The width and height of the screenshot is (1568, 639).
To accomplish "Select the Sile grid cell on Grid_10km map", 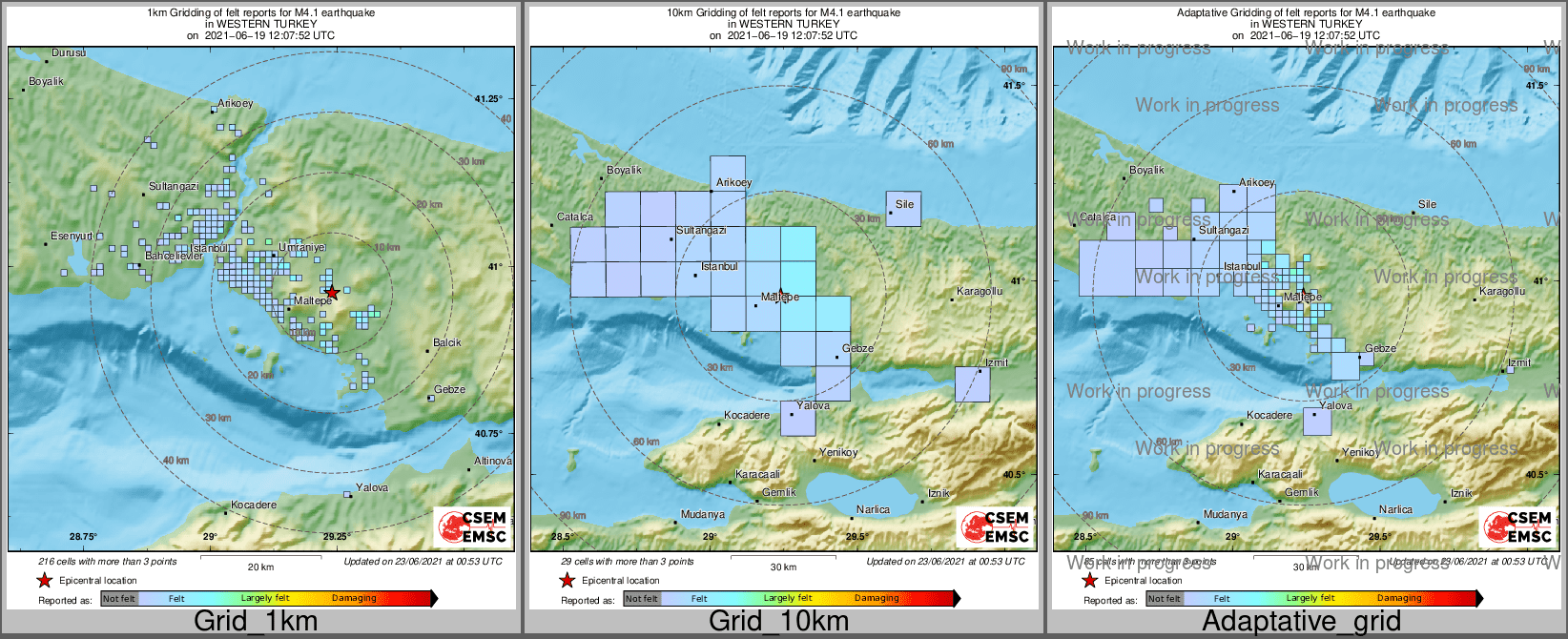I will (x=903, y=209).
